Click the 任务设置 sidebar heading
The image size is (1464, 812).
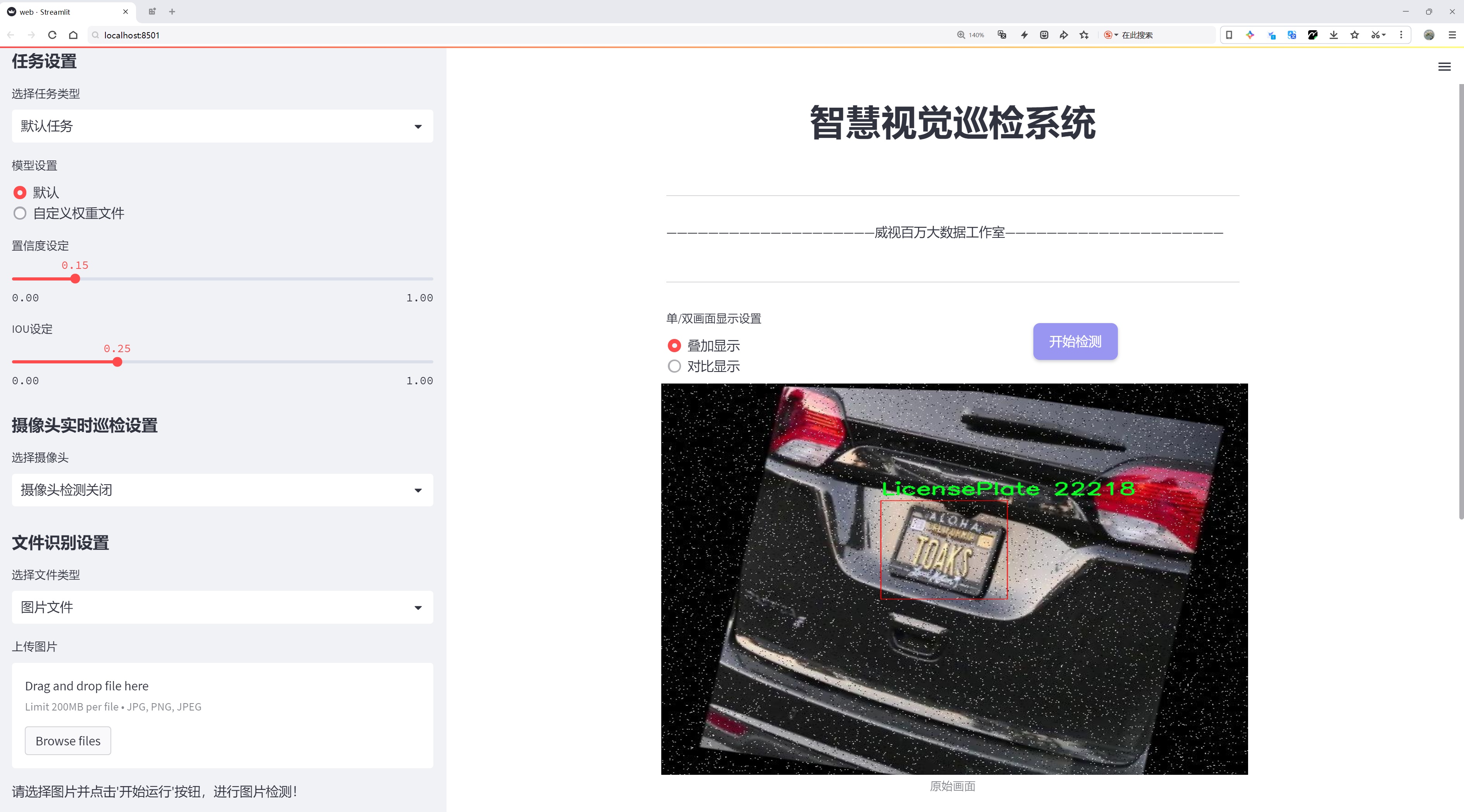(44, 61)
